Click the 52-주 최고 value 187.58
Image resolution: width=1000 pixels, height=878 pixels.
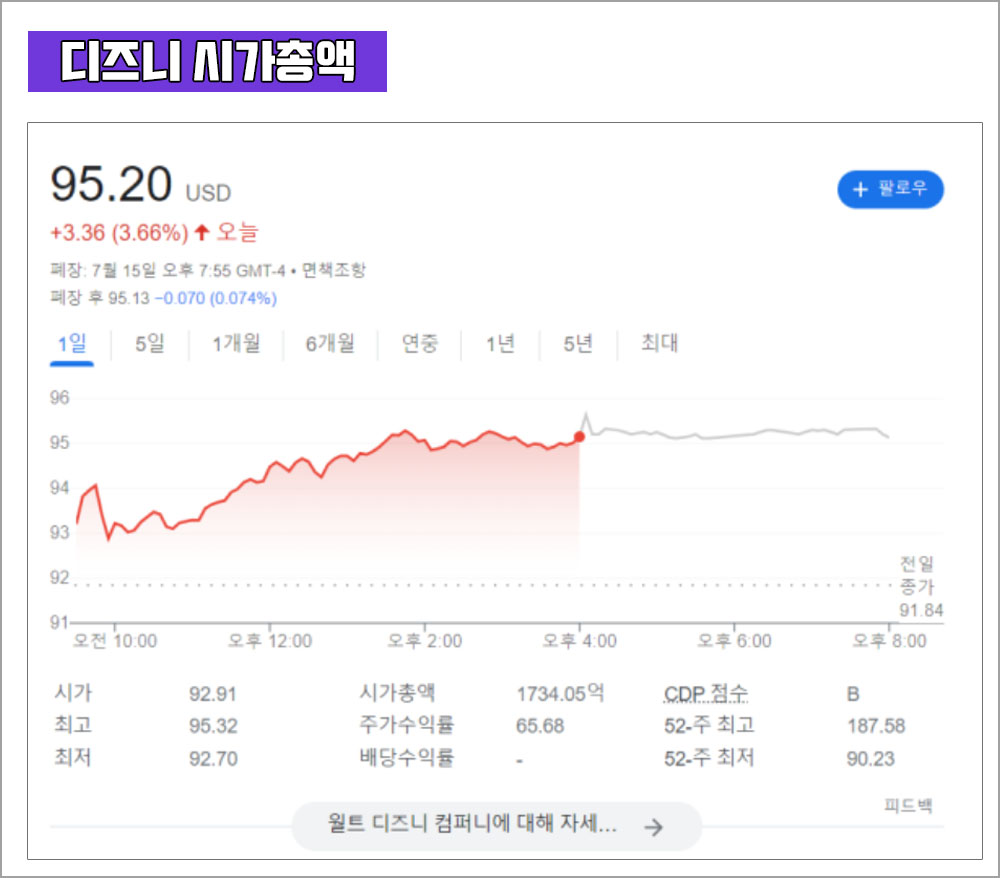[x=876, y=726]
